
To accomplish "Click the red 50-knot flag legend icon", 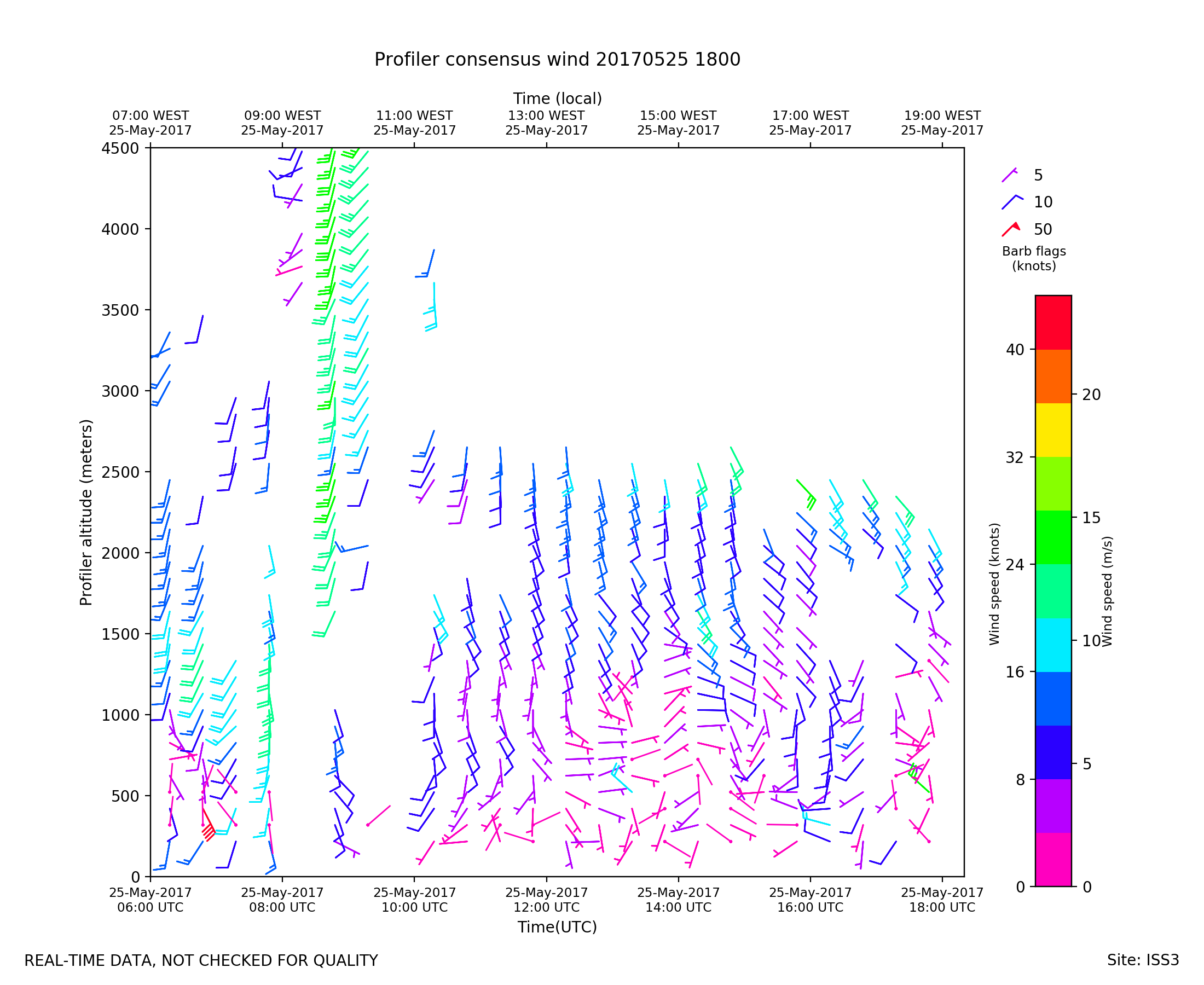I will 1011,229.
